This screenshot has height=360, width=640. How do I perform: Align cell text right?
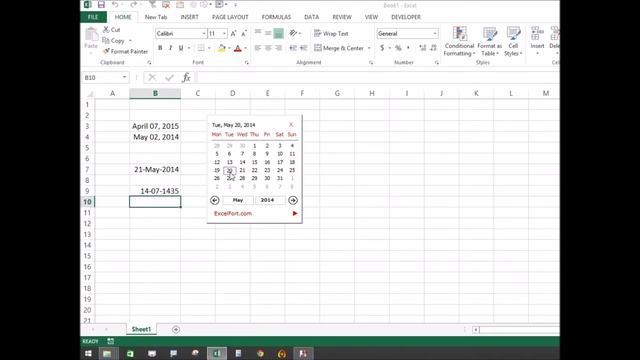(278, 48)
